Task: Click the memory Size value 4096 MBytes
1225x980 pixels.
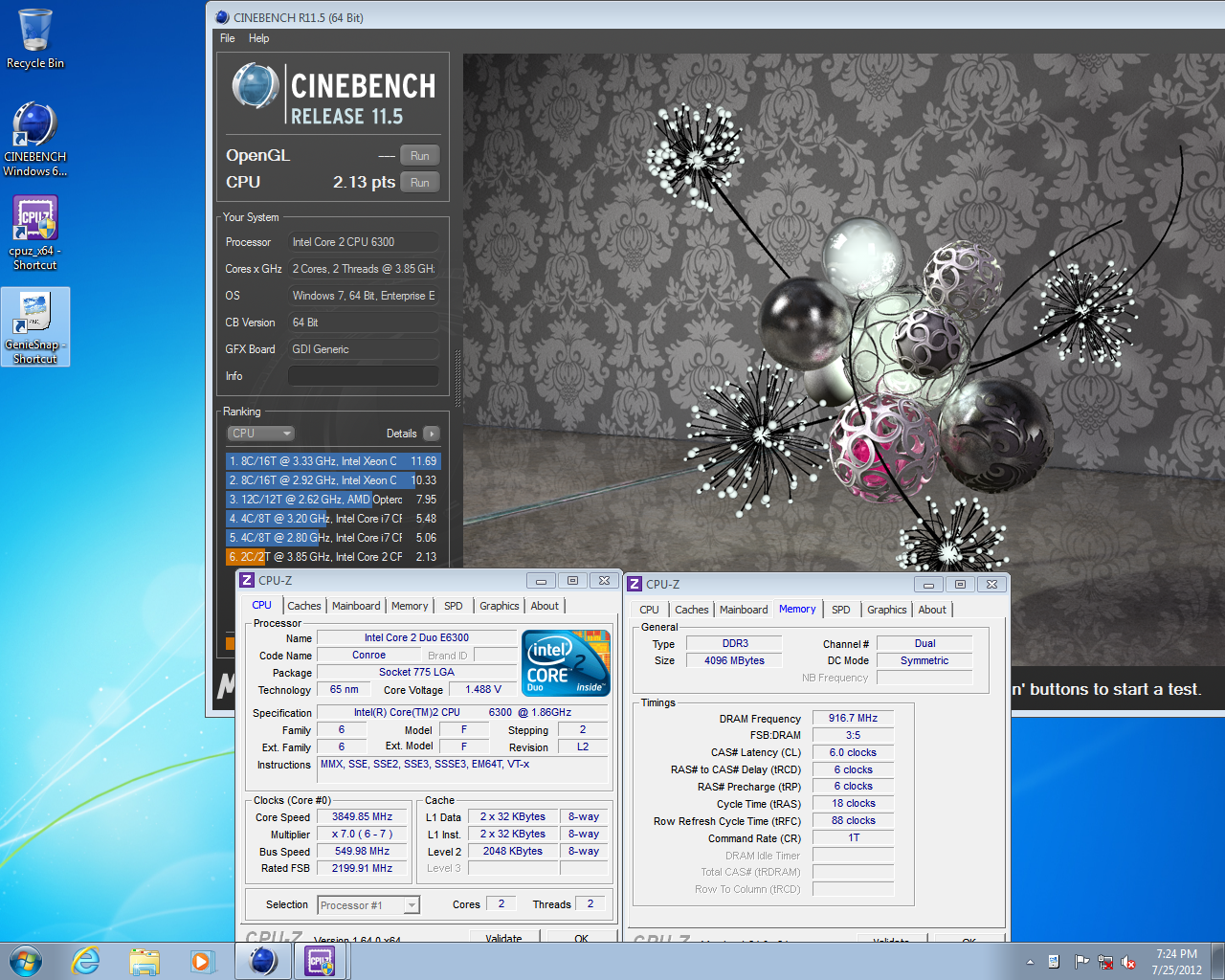Action: click(734, 660)
